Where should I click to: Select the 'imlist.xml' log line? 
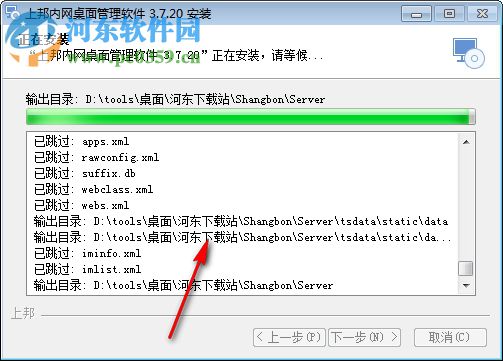[x=88, y=269]
